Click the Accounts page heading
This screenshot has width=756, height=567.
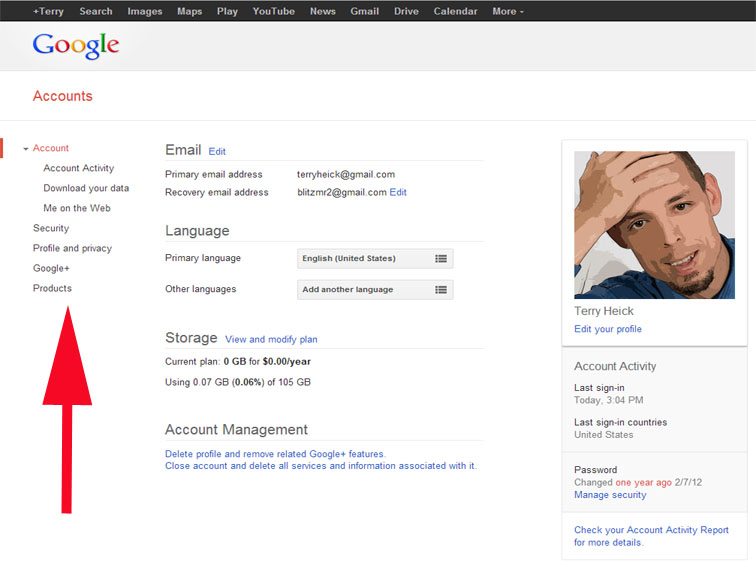click(63, 96)
